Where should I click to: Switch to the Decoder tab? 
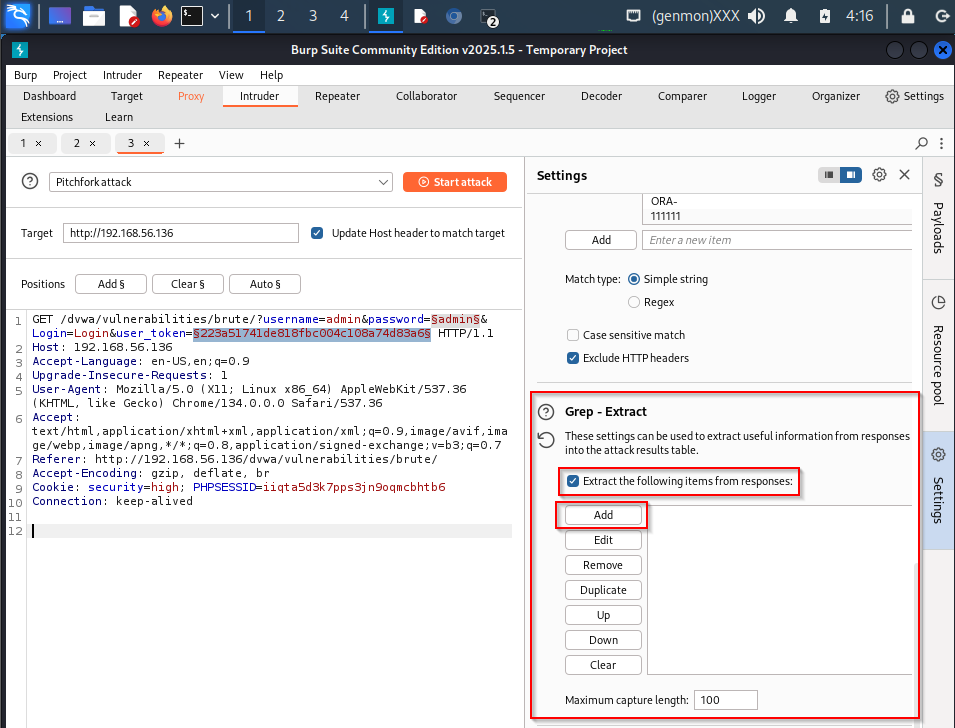[601, 96]
